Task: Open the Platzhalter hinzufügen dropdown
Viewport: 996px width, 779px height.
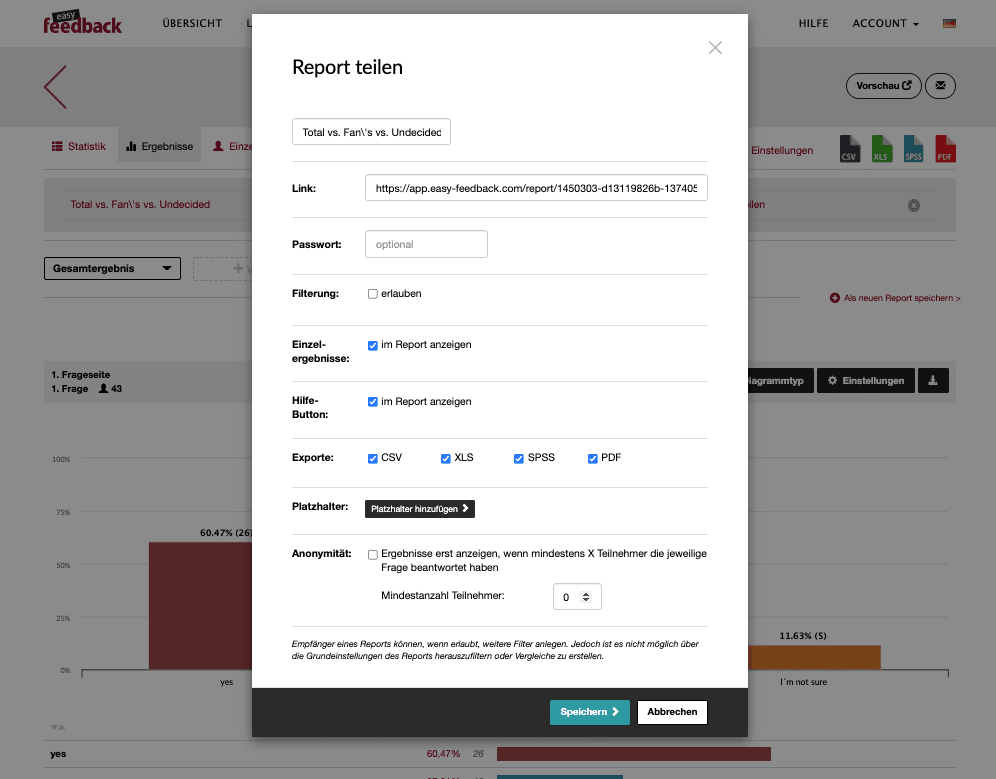Action: [419, 508]
